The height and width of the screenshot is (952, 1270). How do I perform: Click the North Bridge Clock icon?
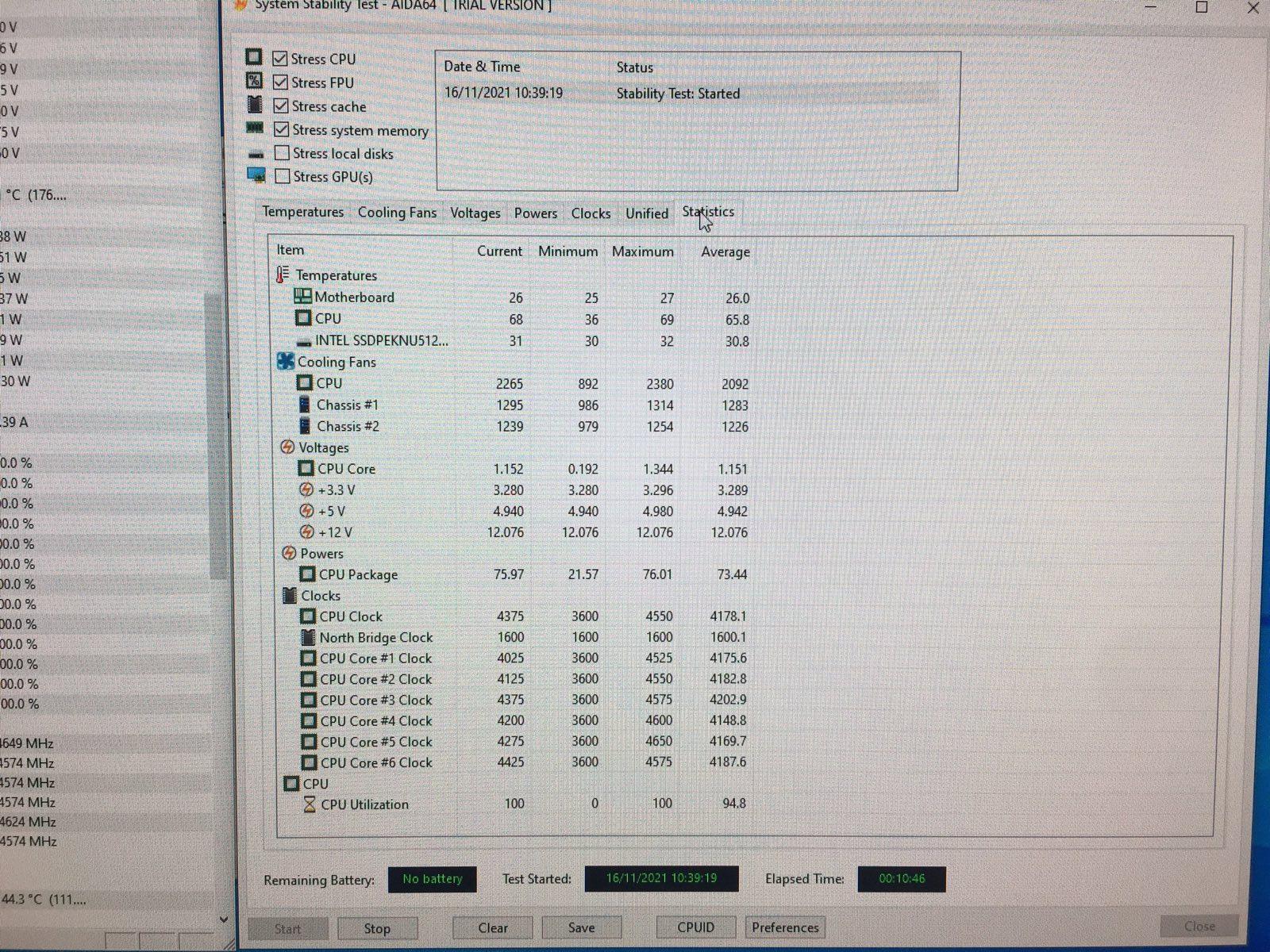click(308, 637)
